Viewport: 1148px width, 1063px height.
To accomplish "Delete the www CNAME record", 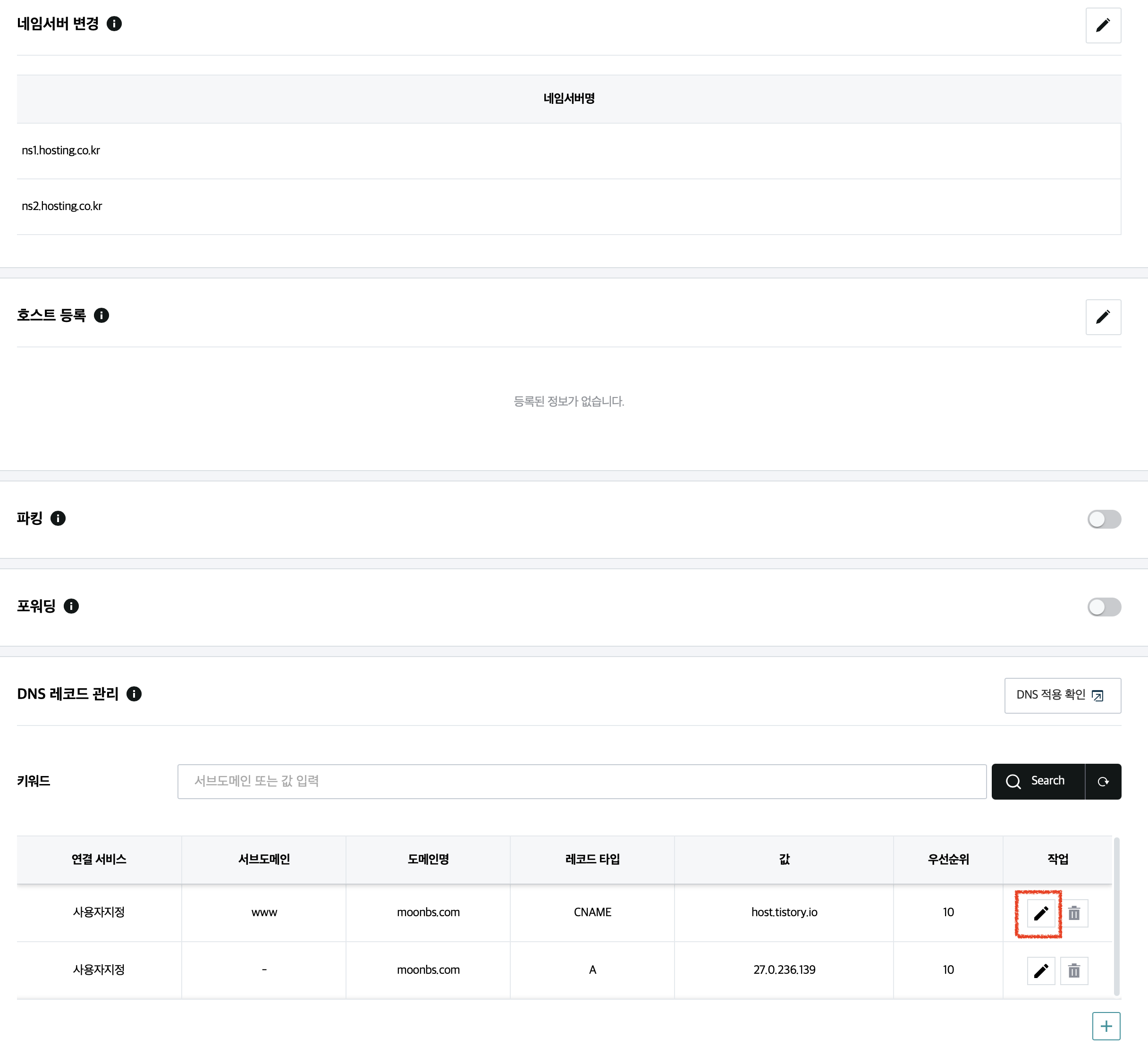I will pos(1074,913).
